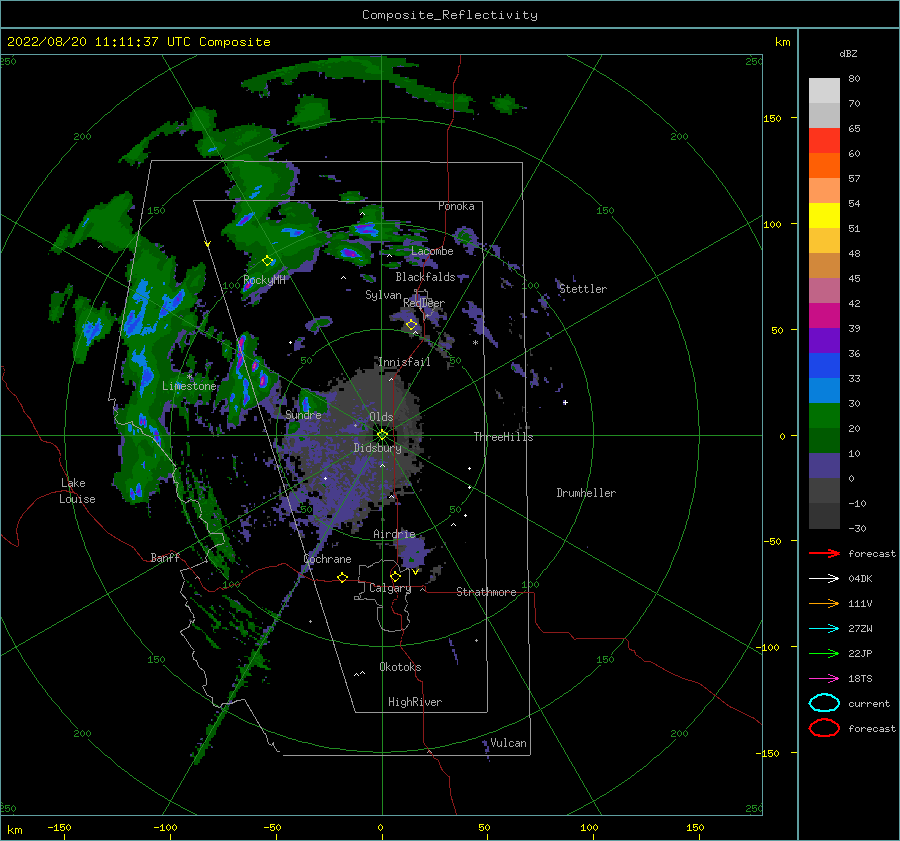Click the Innisfail city label
Viewport: 900px width, 841px height.
(404, 362)
